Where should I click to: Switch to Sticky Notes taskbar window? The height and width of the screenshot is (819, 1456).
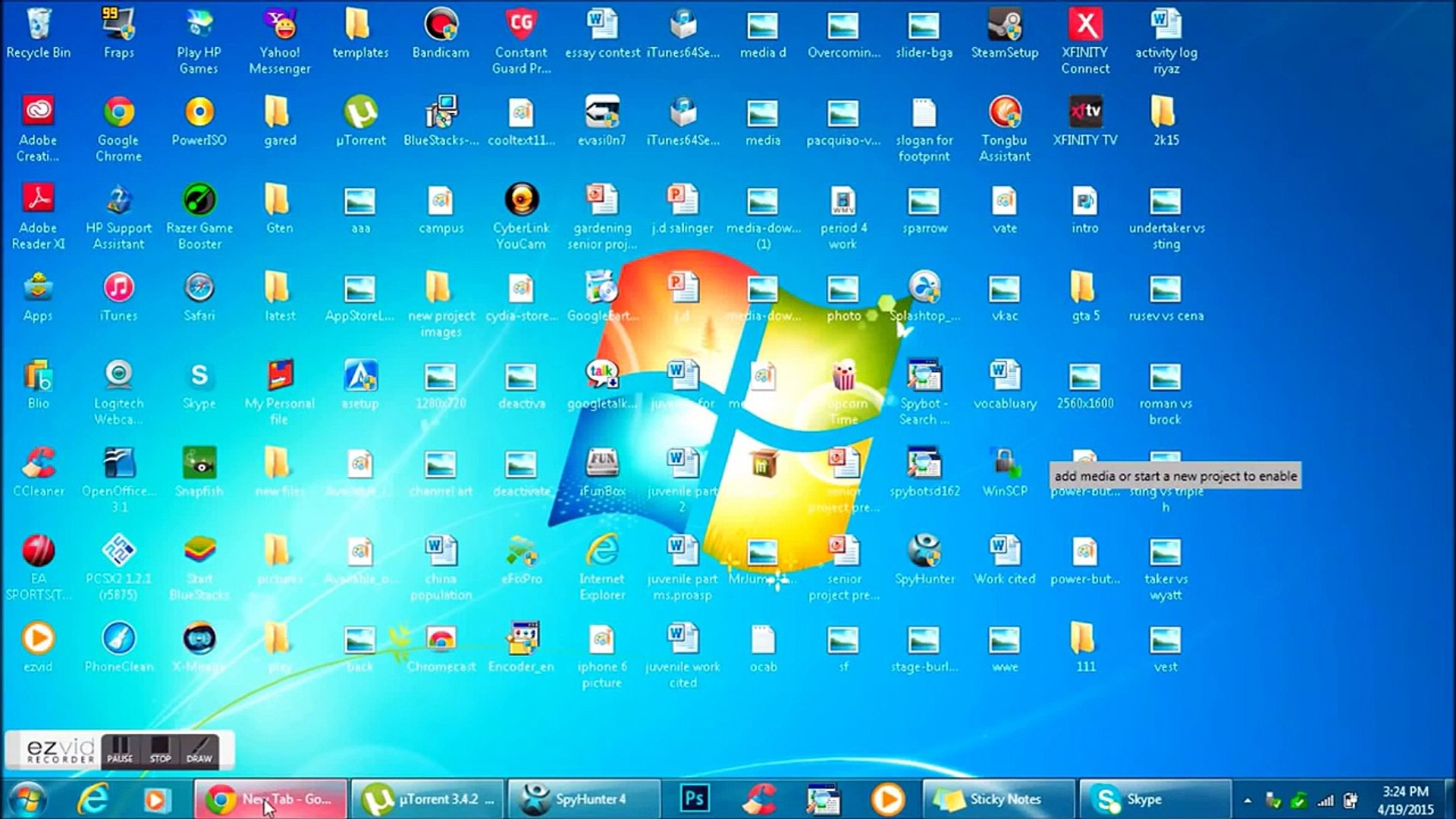point(998,799)
